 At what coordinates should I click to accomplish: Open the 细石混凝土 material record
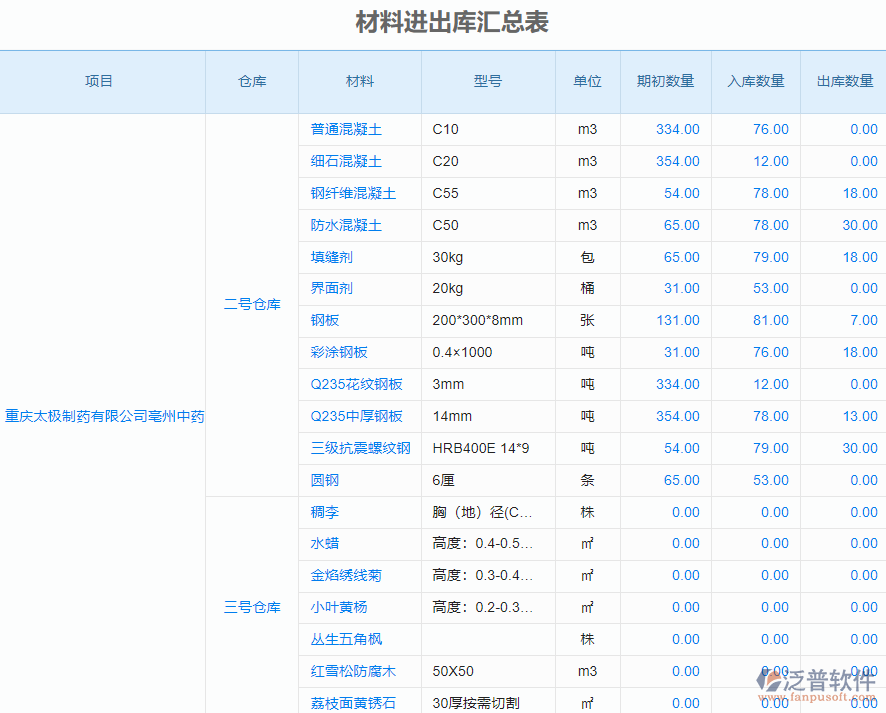[344, 161]
